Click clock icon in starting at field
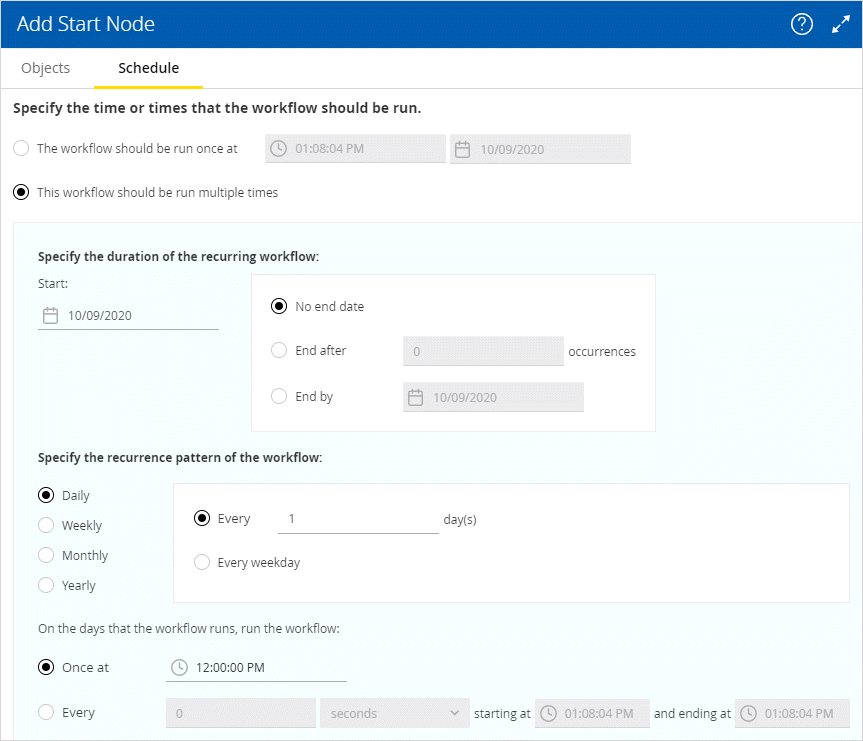Viewport: 863px width, 741px height. (x=548, y=713)
